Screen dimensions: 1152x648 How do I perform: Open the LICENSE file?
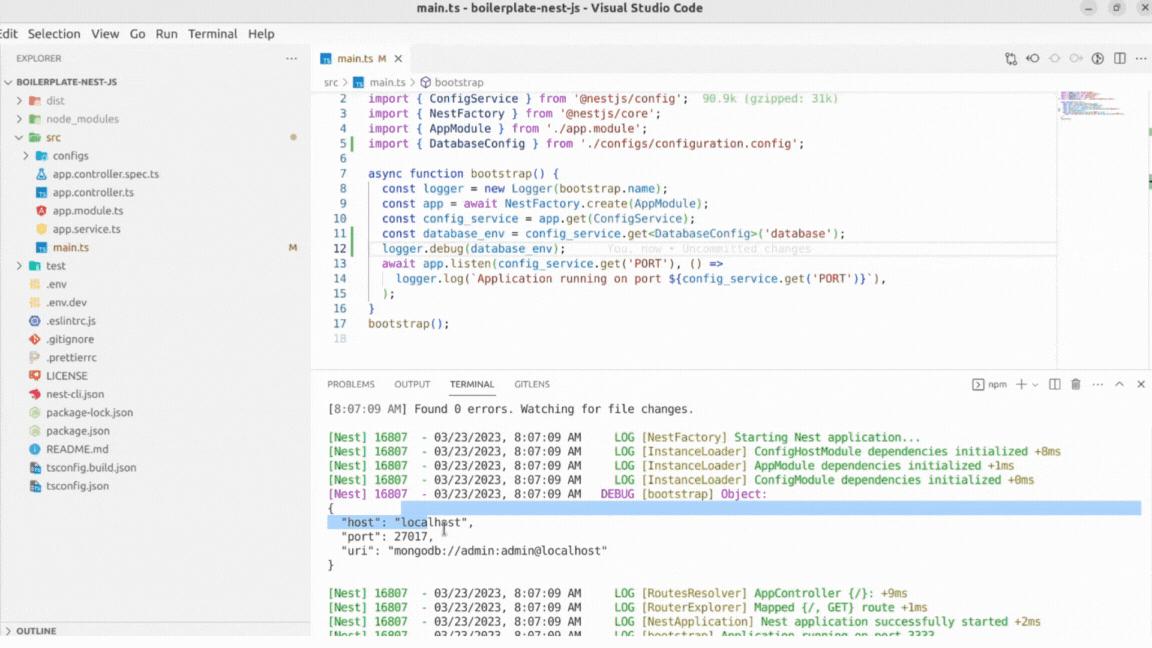click(x=66, y=376)
